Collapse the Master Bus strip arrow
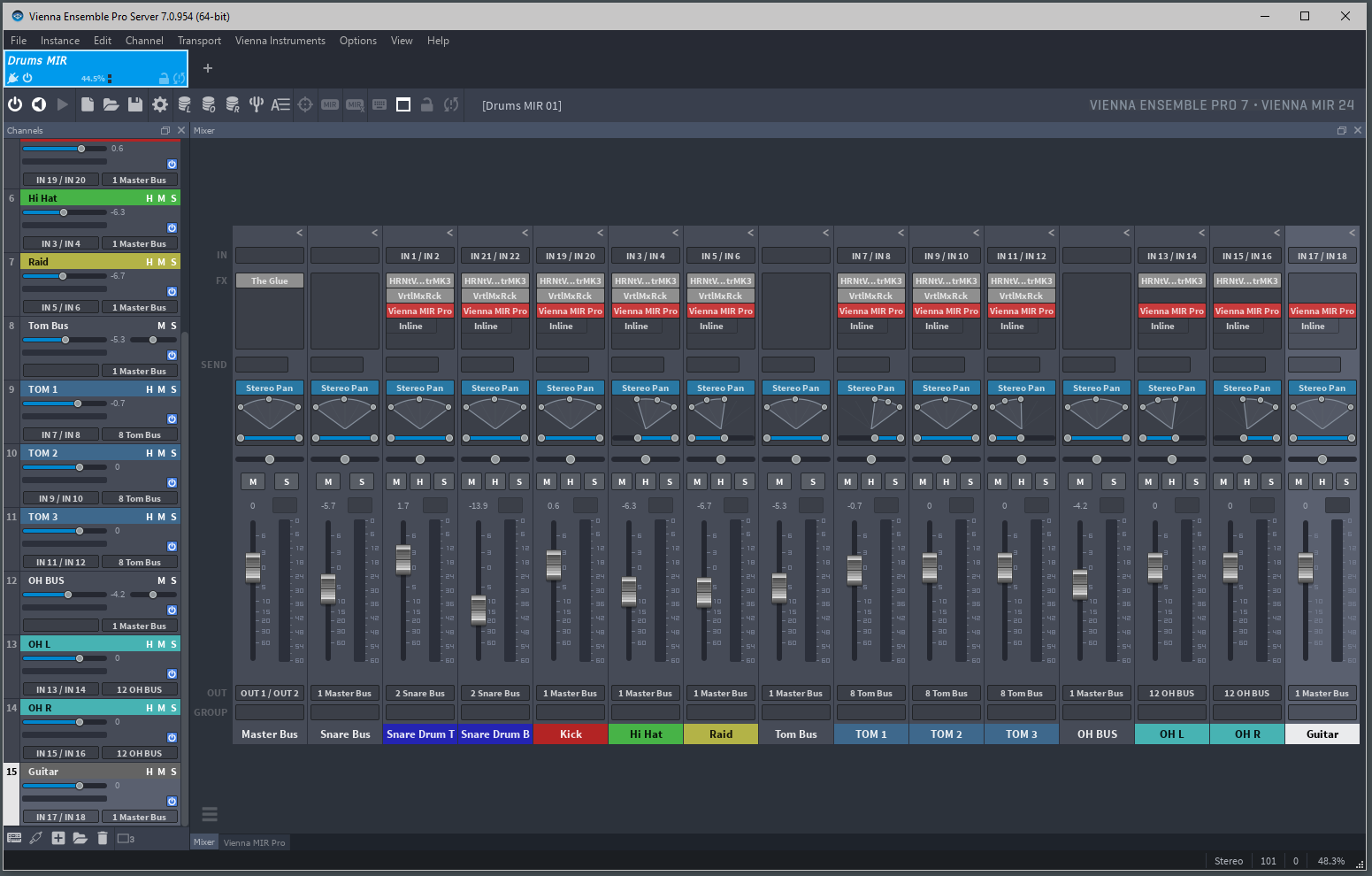The width and height of the screenshot is (1372, 876). point(299,233)
